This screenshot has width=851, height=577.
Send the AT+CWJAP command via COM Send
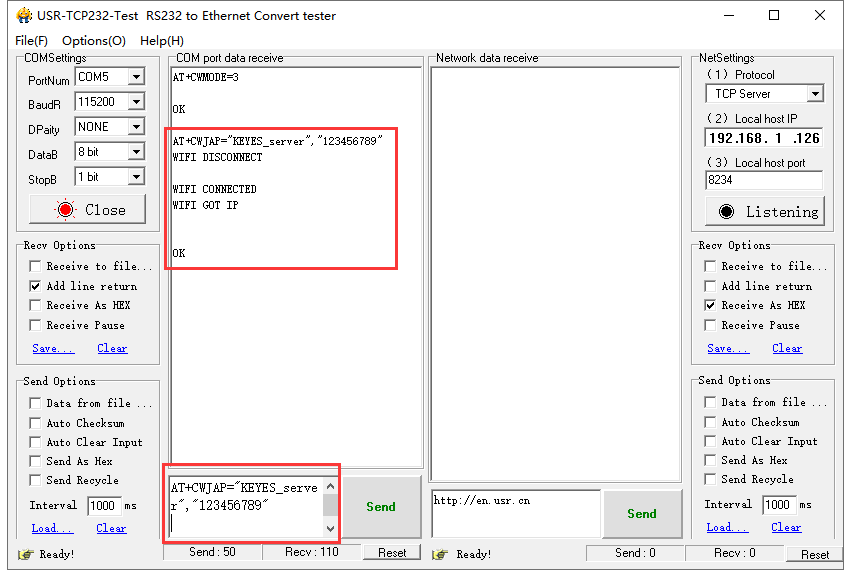pos(381,507)
